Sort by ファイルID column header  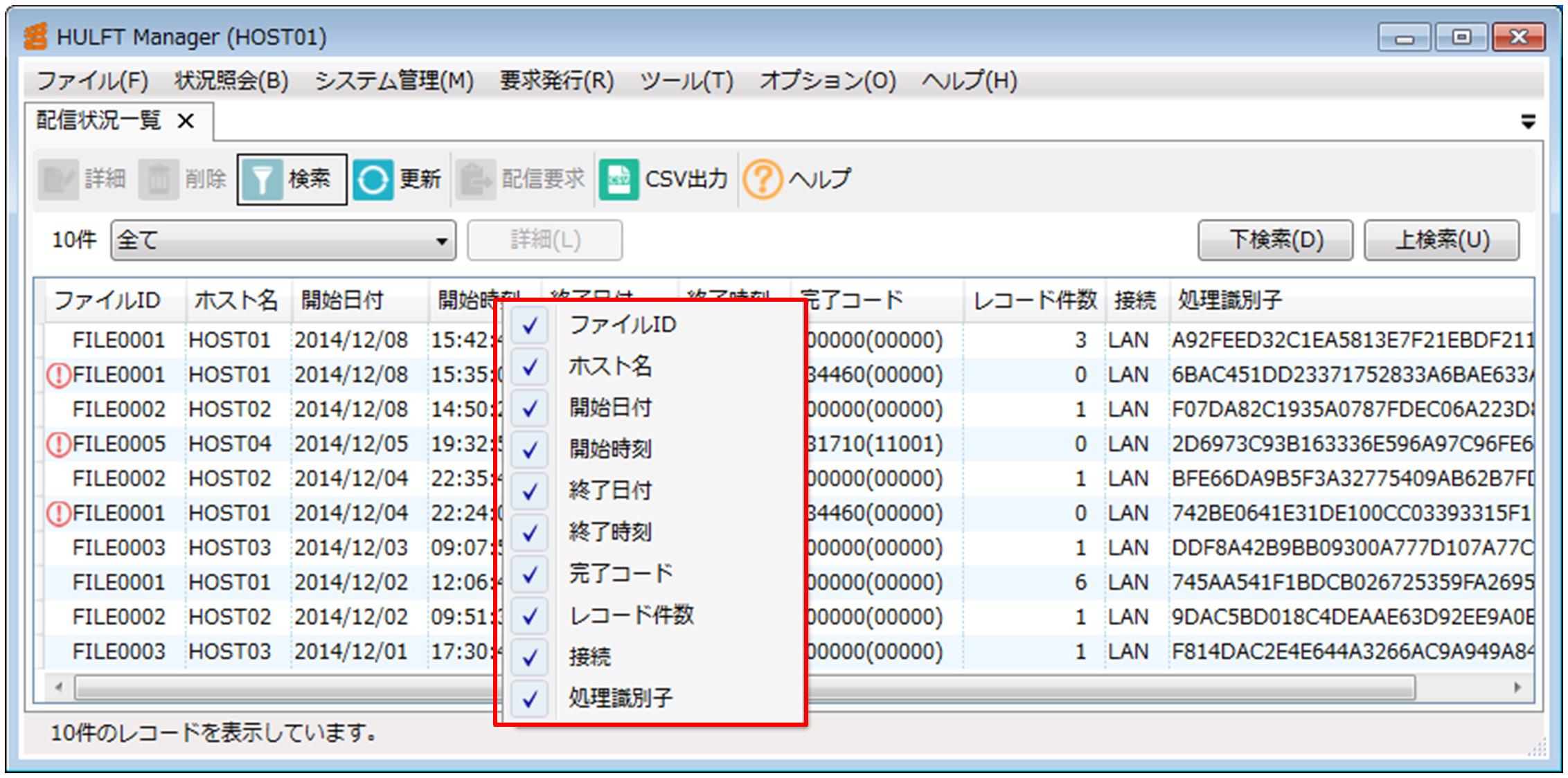tap(115, 300)
